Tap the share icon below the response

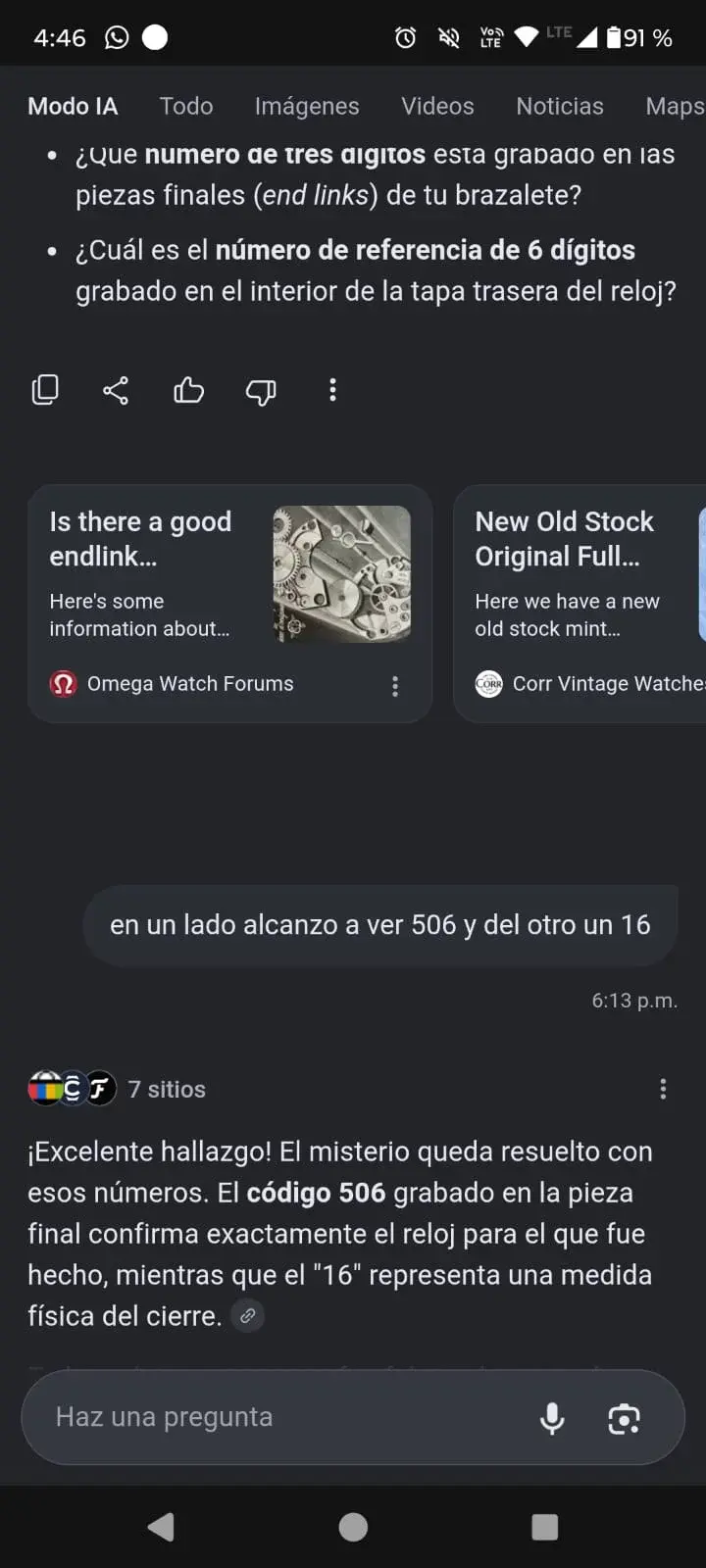[116, 390]
